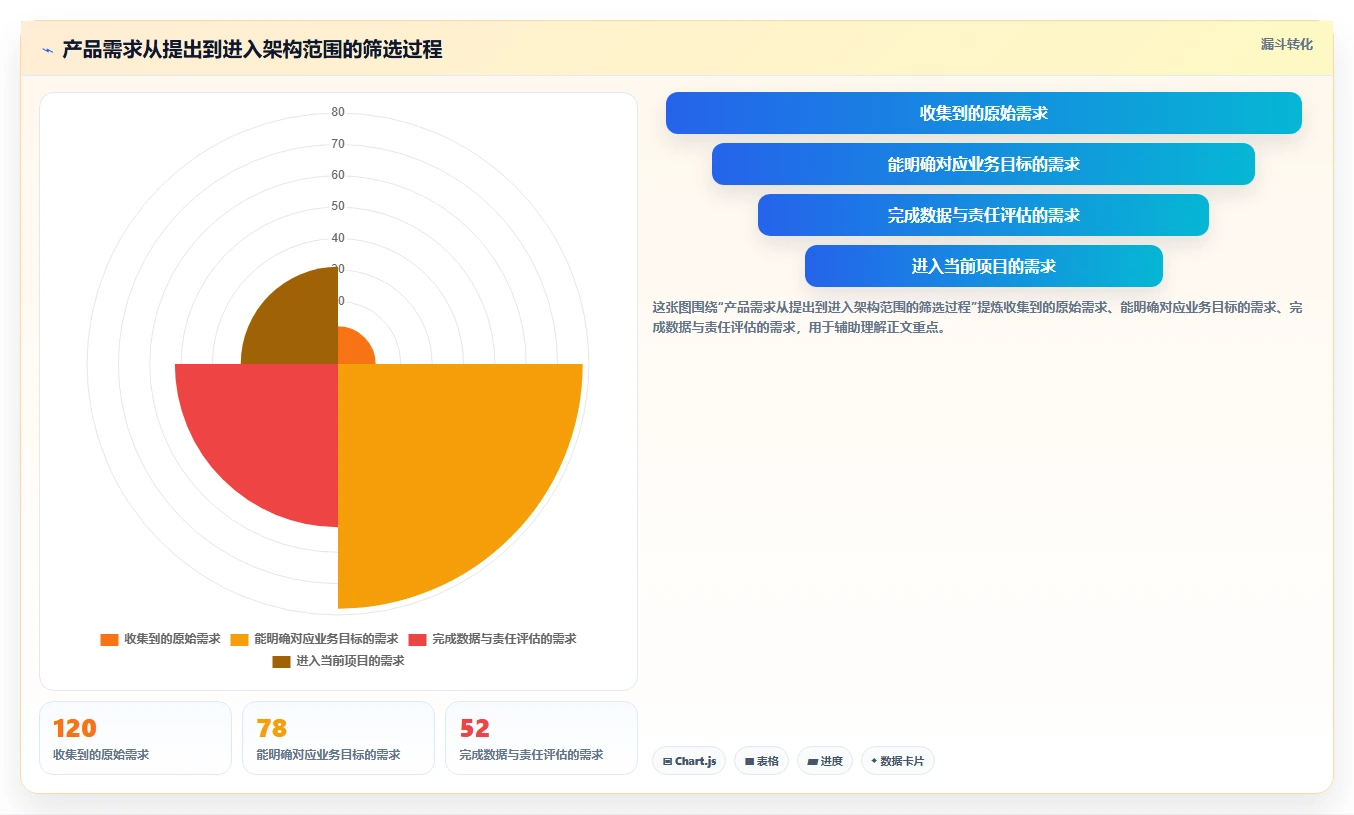Select the 收集到的原始需求 funnel bar

[984, 113]
